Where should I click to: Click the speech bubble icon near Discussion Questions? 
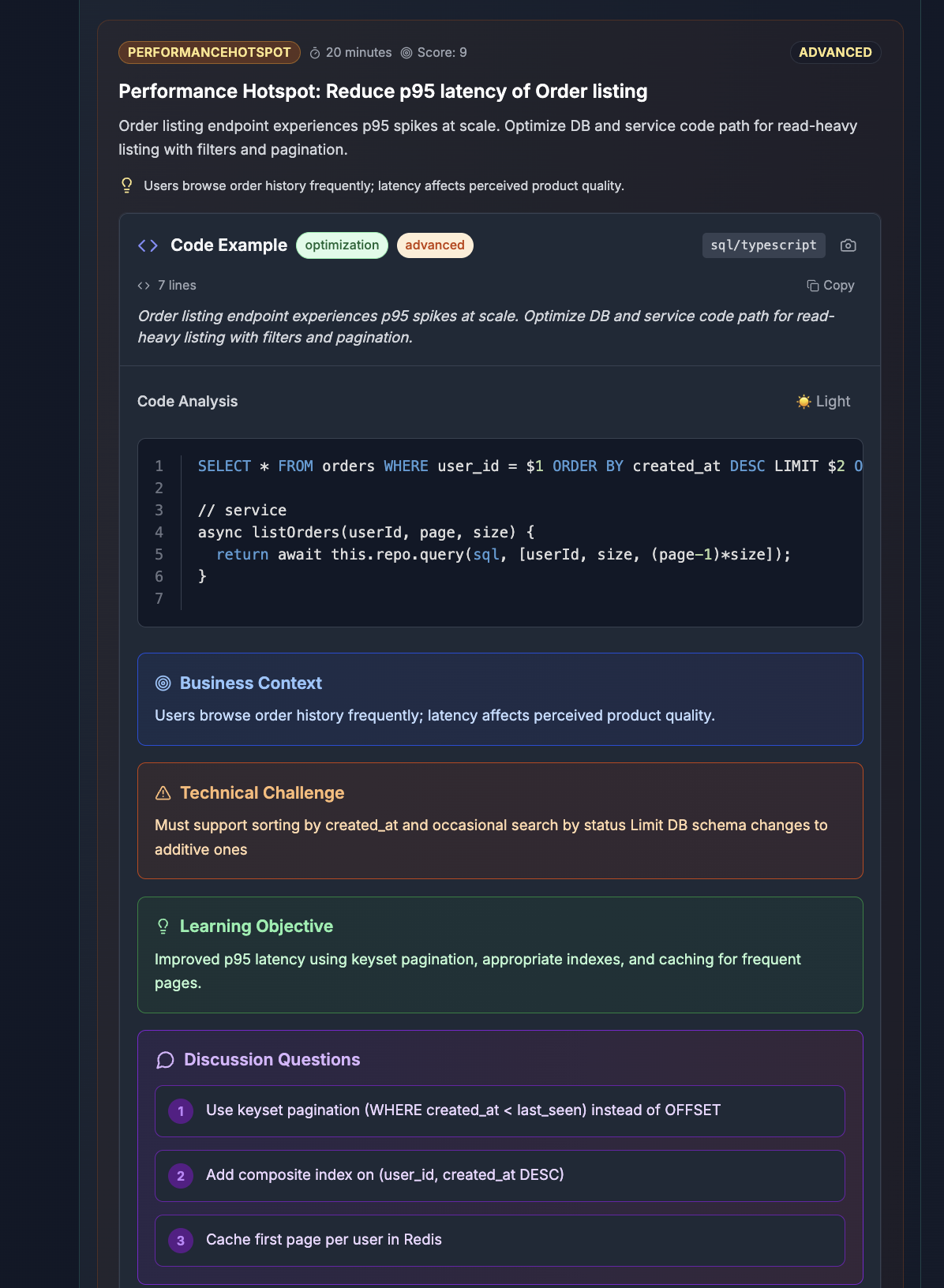click(164, 1060)
